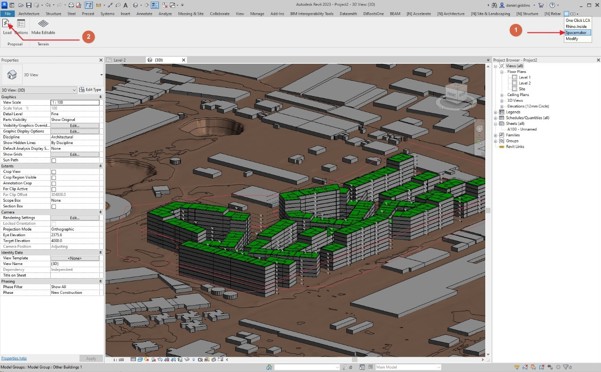Toggle the Crop View checkbox
601x372 pixels.
(x=54, y=172)
